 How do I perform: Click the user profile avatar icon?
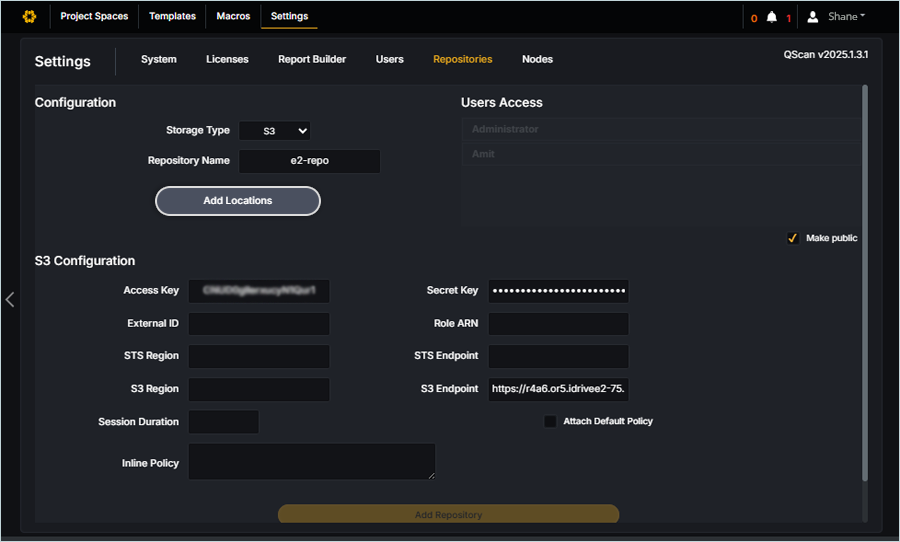(813, 17)
